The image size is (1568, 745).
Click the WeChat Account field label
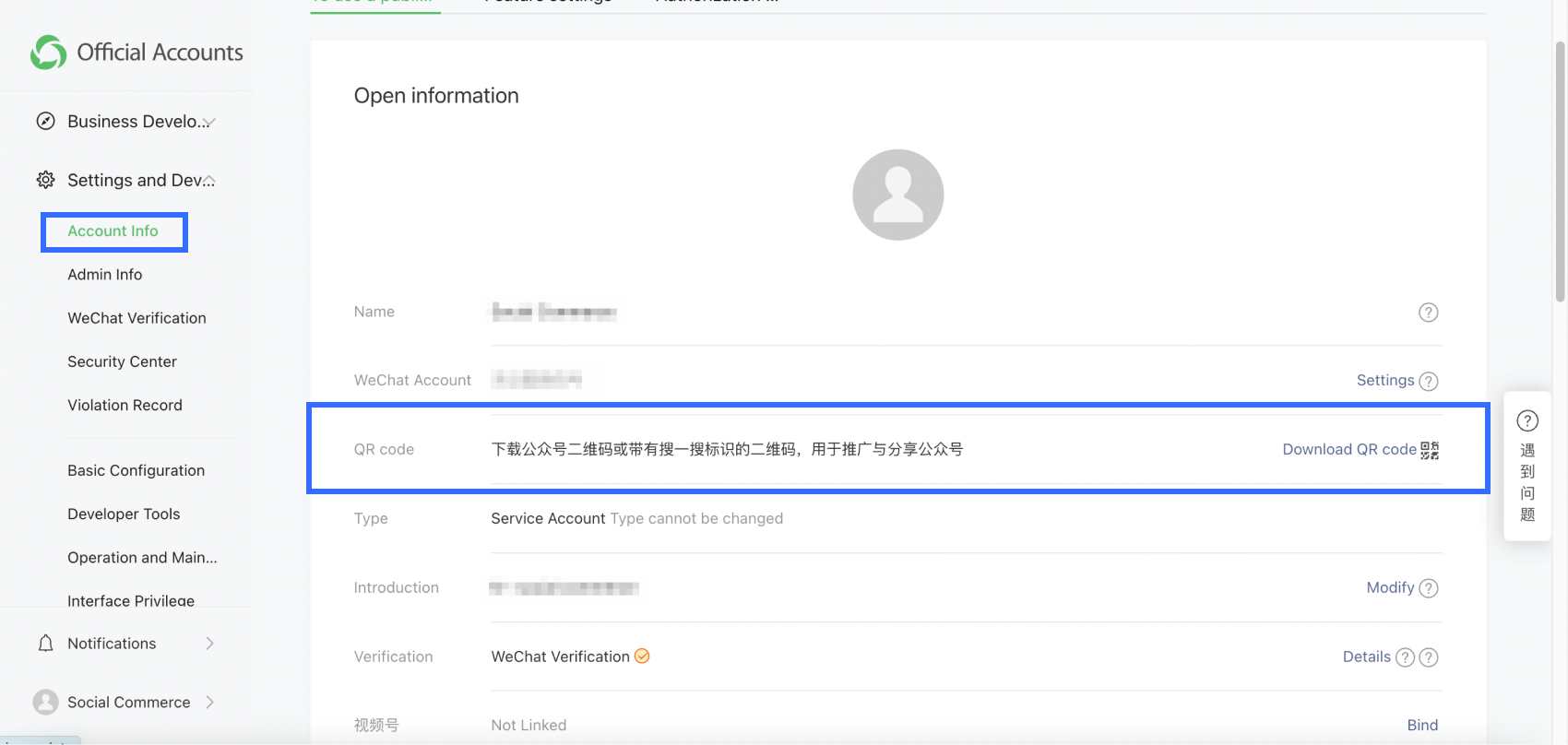(412, 380)
